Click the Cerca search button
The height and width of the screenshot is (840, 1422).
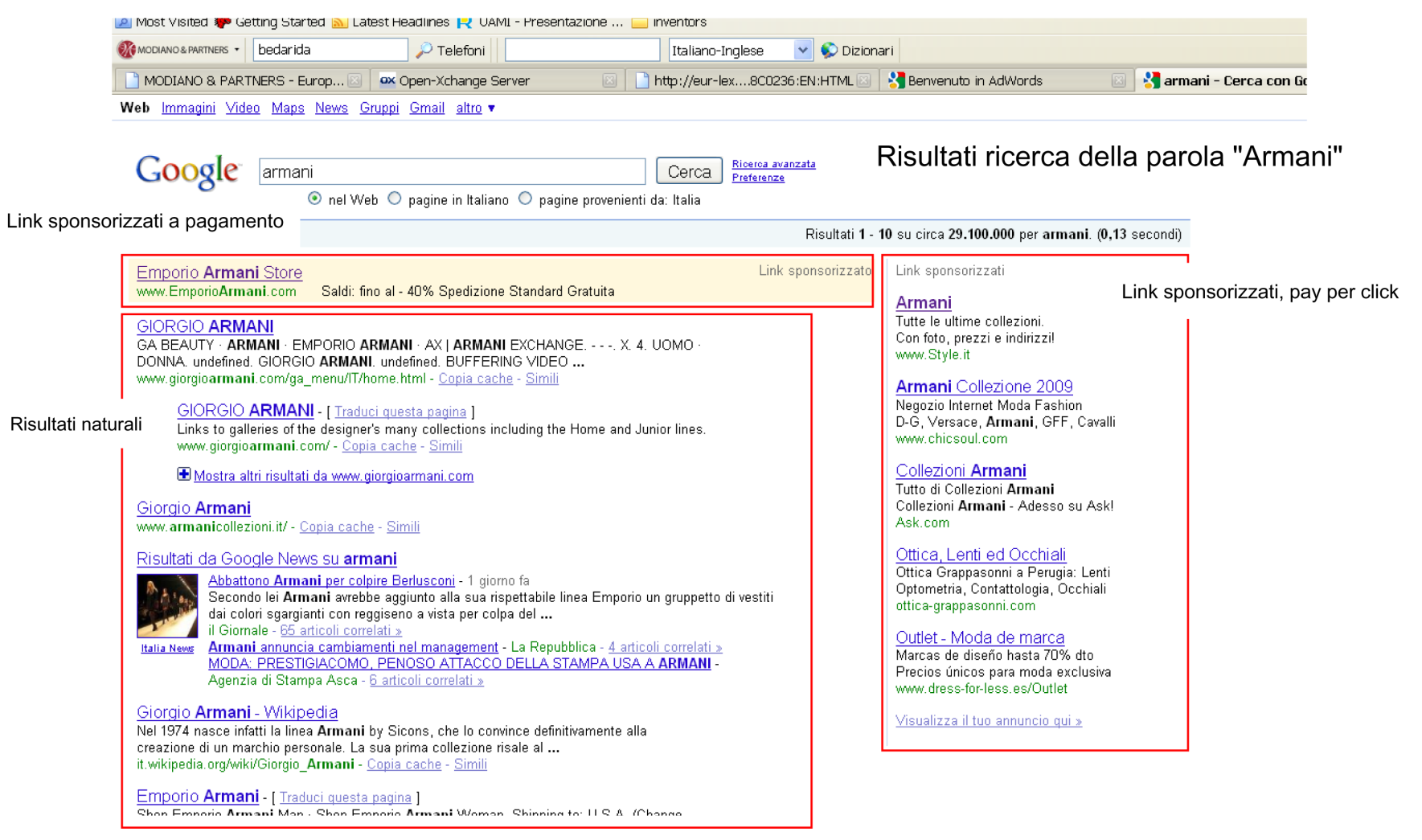point(689,171)
